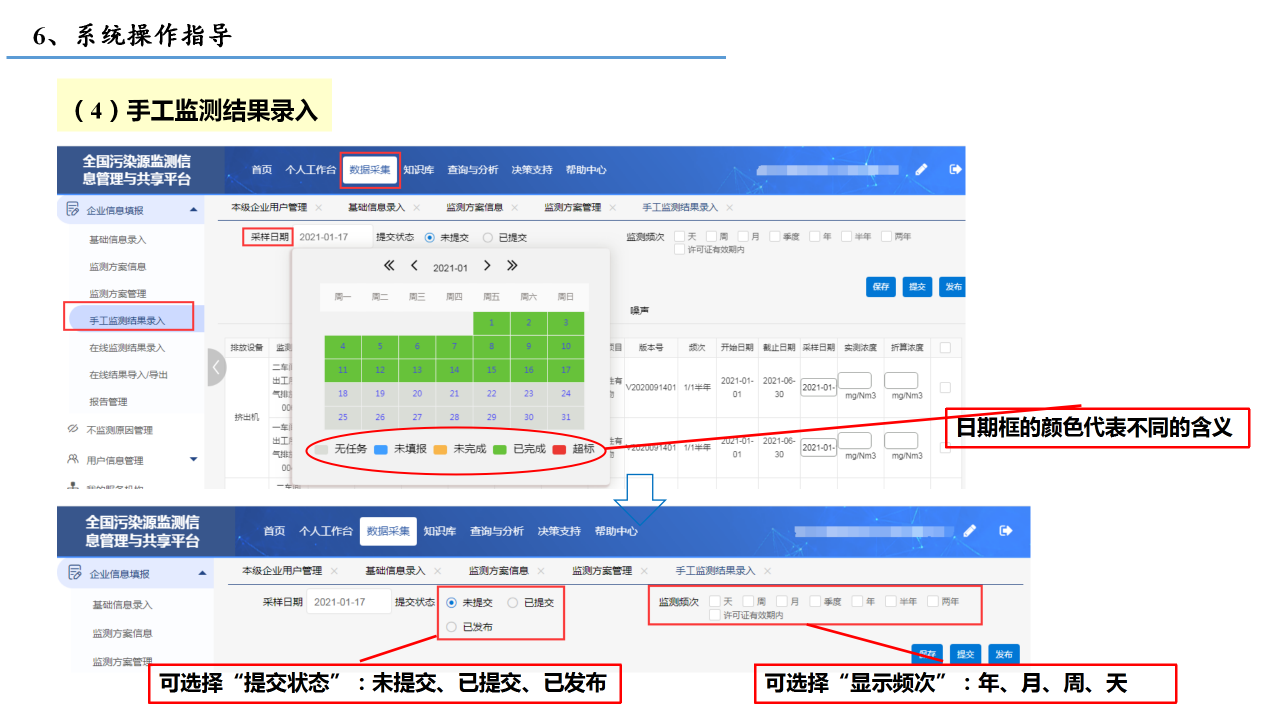Click 发布 button in lower screenshot
This screenshot has width=1280, height=720.
pyautogui.click(x=1003, y=654)
